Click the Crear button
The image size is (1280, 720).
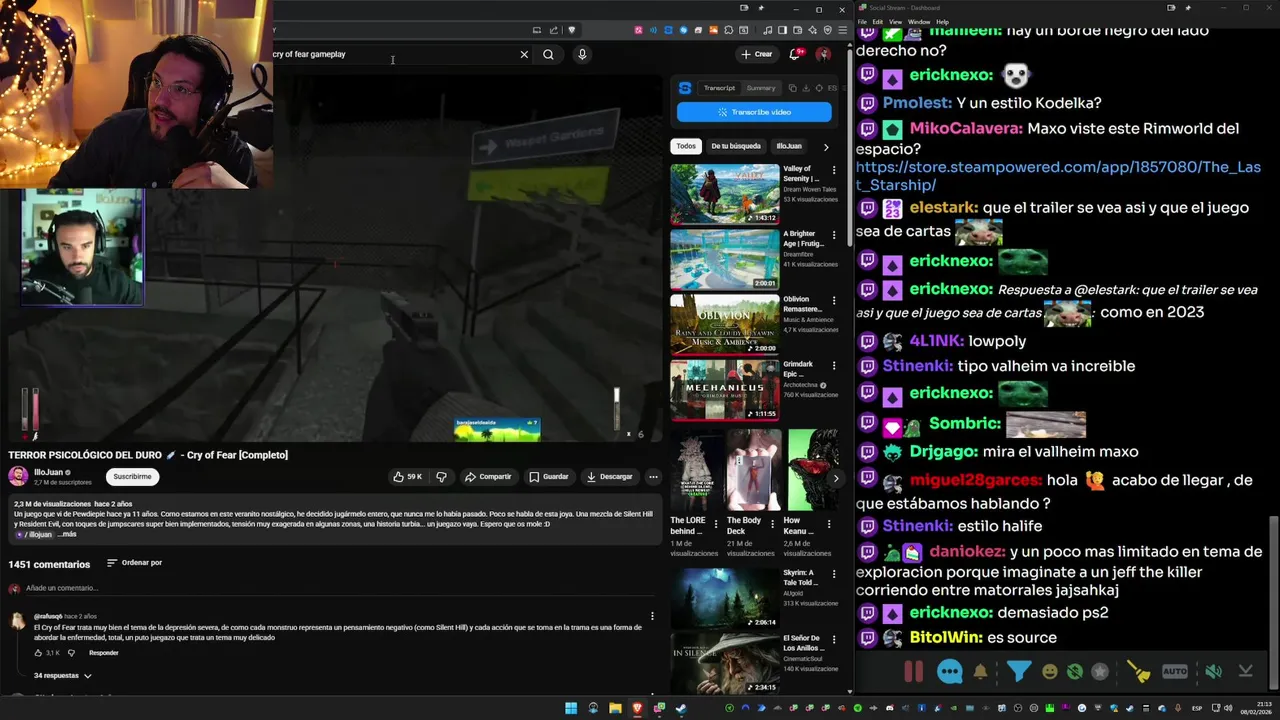tap(757, 54)
